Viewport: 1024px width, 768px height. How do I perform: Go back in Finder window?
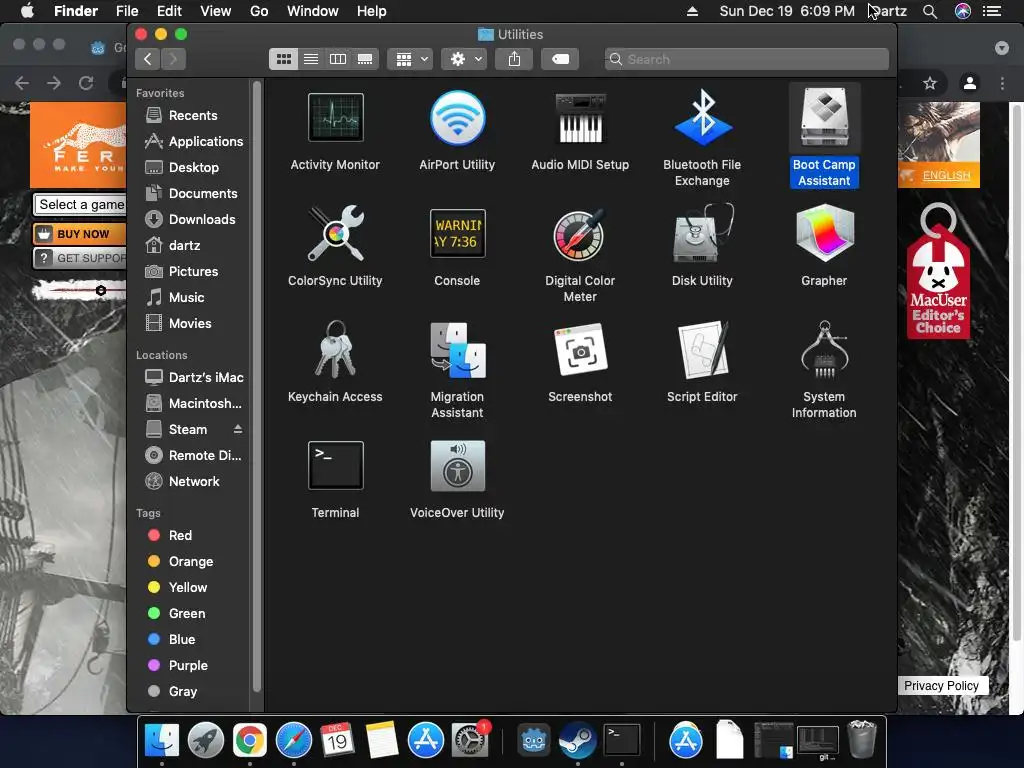148,59
